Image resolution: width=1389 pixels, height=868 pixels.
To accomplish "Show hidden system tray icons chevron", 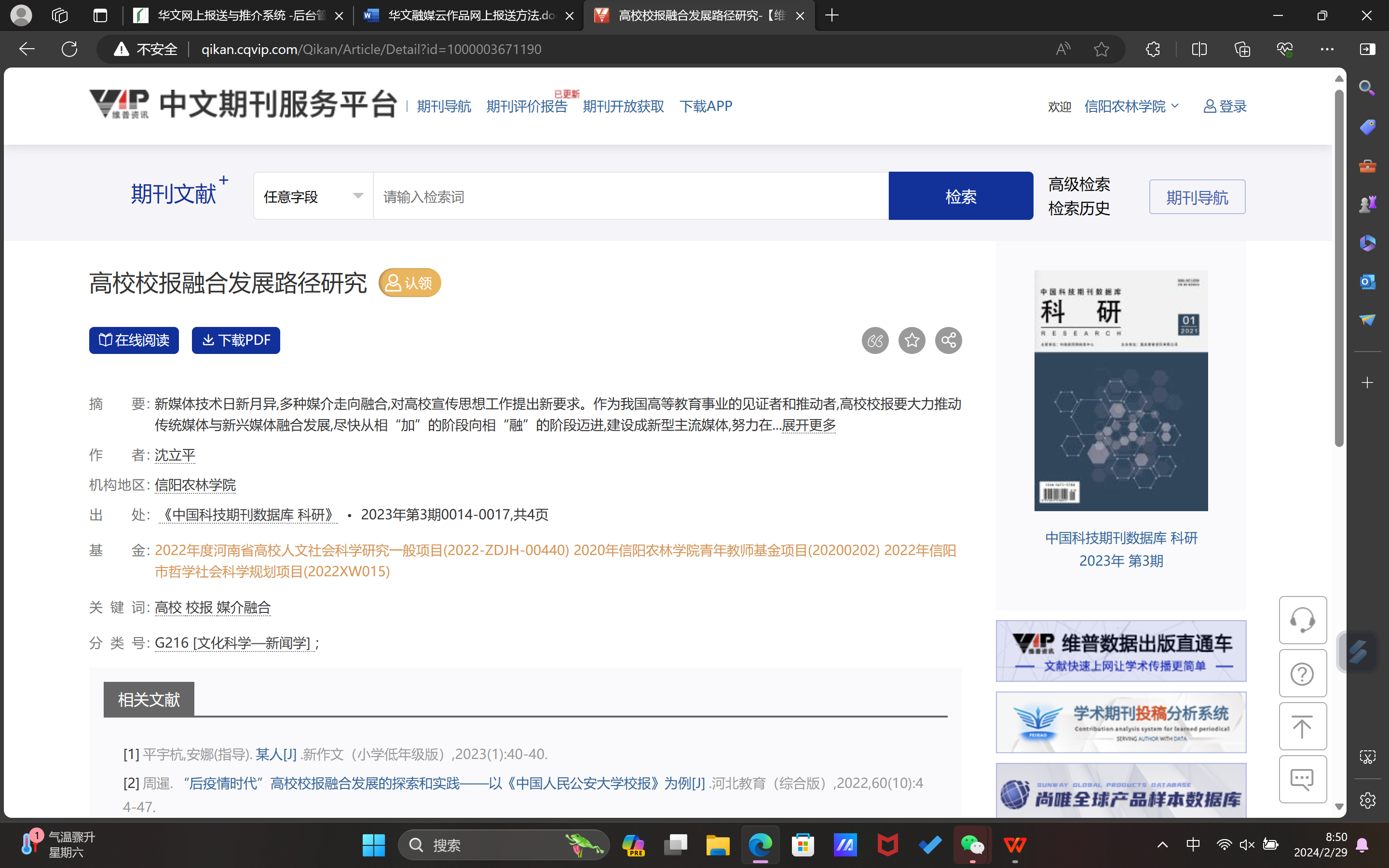I will [x=1162, y=845].
